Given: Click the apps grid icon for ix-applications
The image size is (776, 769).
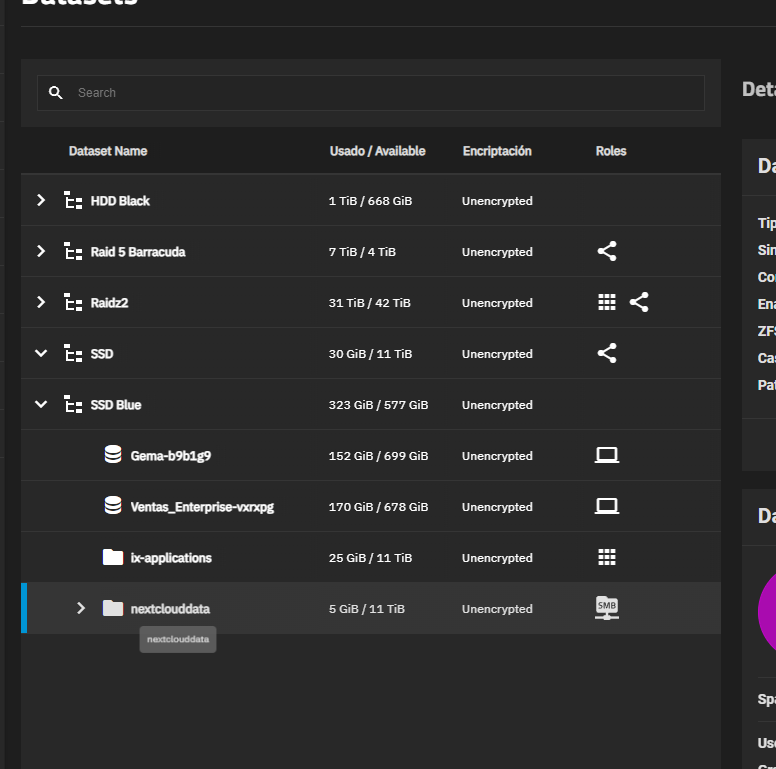Looking at the screenshot, I should point(607,557).
